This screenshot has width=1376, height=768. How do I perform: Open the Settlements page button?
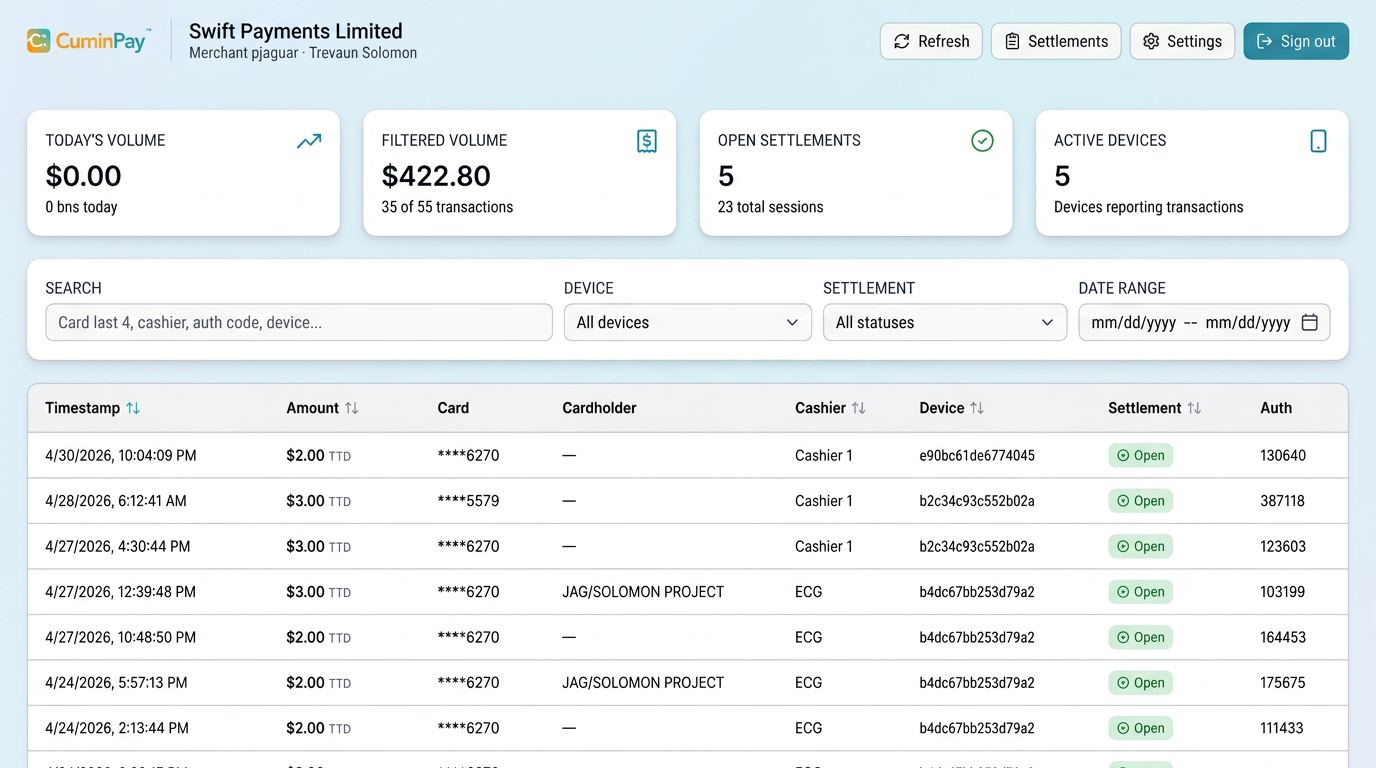(1056, 41)
